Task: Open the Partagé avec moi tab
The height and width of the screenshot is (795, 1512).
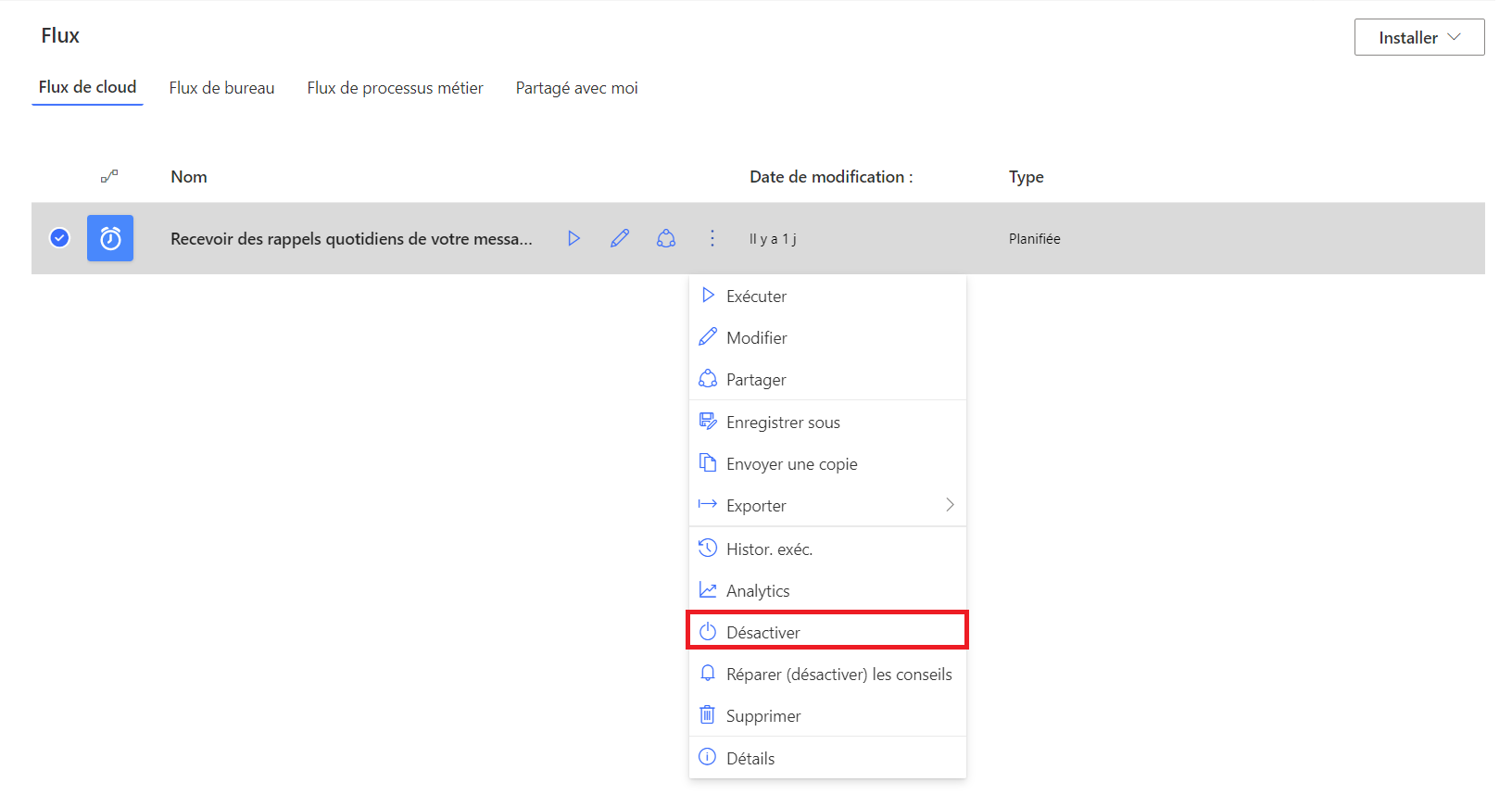Action: 576,88
